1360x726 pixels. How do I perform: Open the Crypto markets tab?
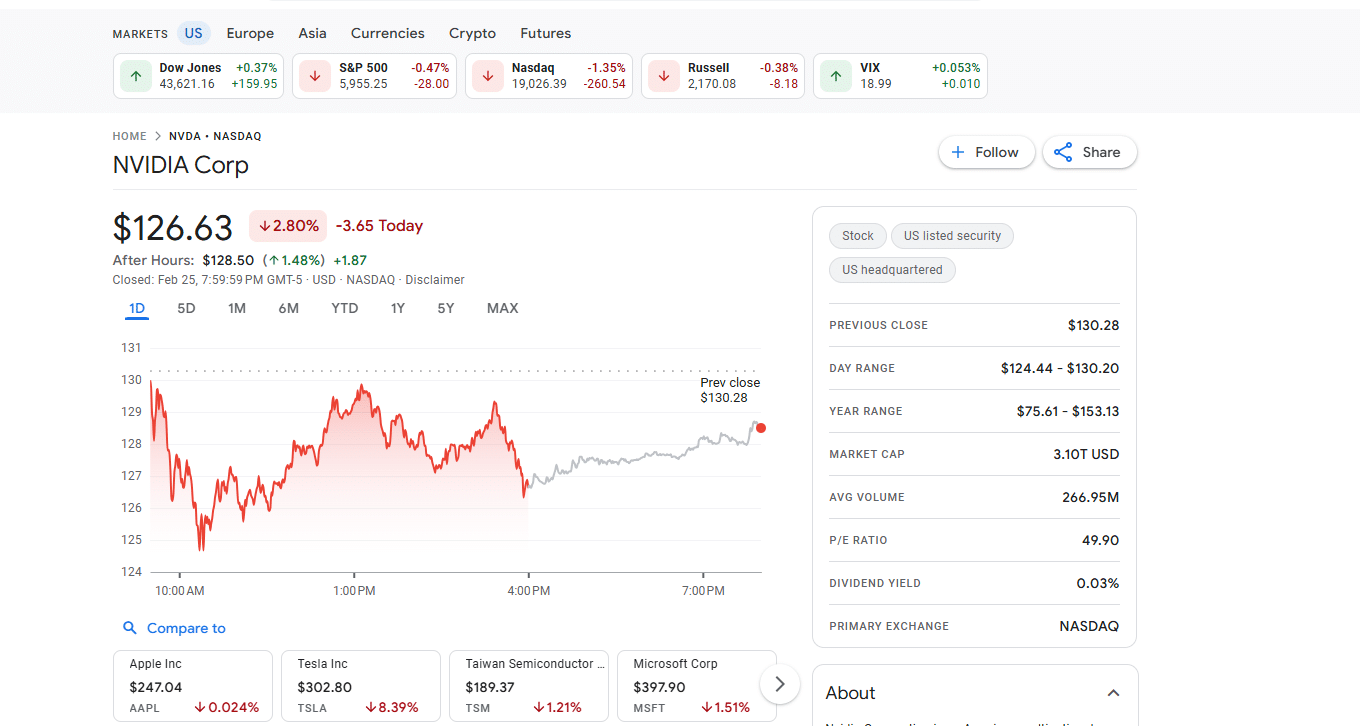pos(472,33)
